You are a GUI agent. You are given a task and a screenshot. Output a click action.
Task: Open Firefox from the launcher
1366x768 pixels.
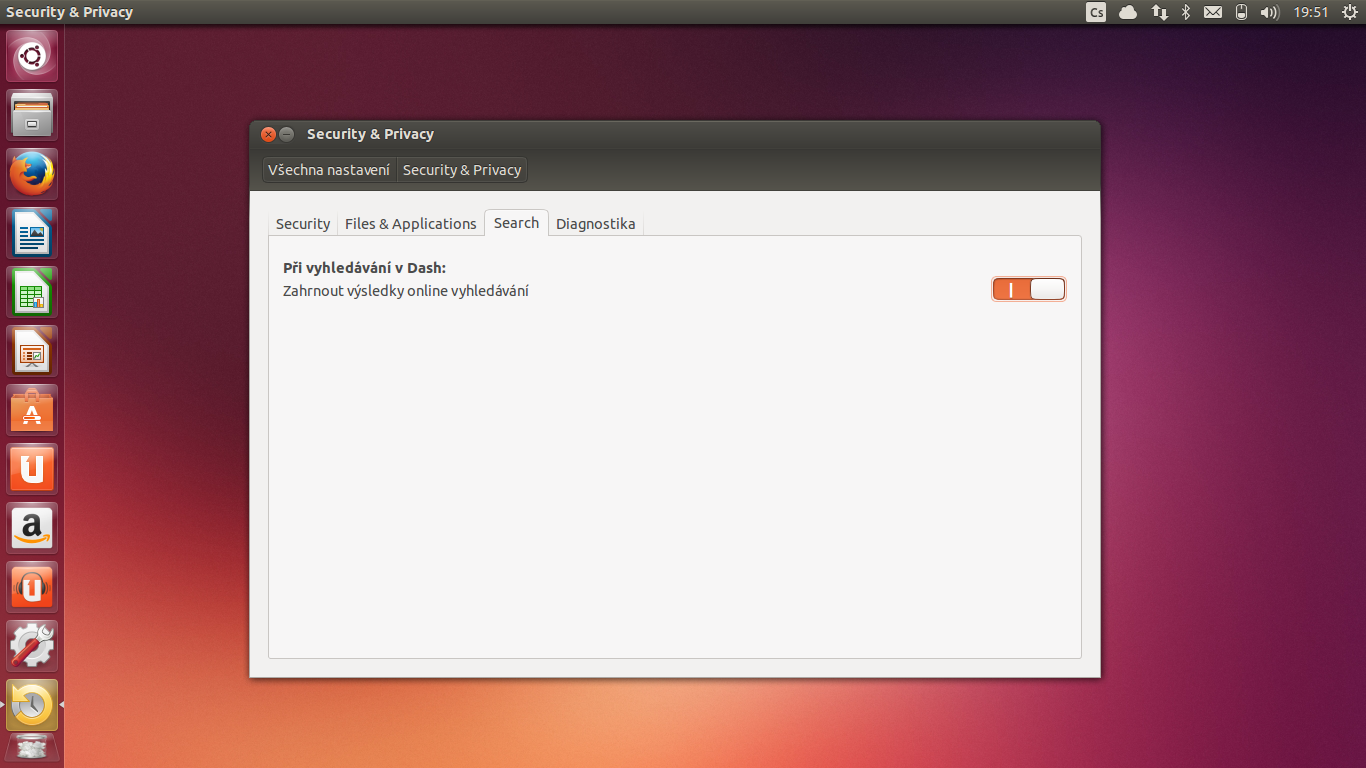point(32,173)
